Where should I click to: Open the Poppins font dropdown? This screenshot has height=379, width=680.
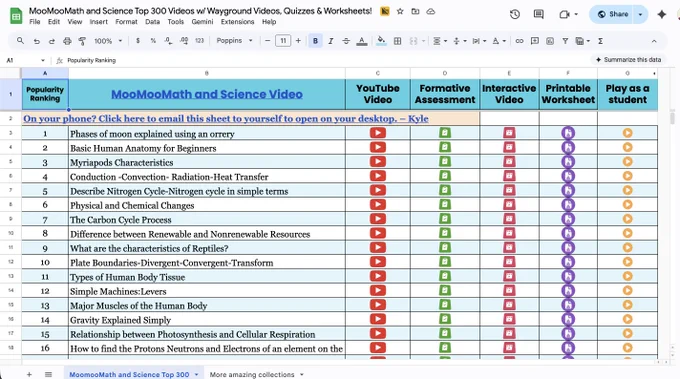[x=235, y=41]
